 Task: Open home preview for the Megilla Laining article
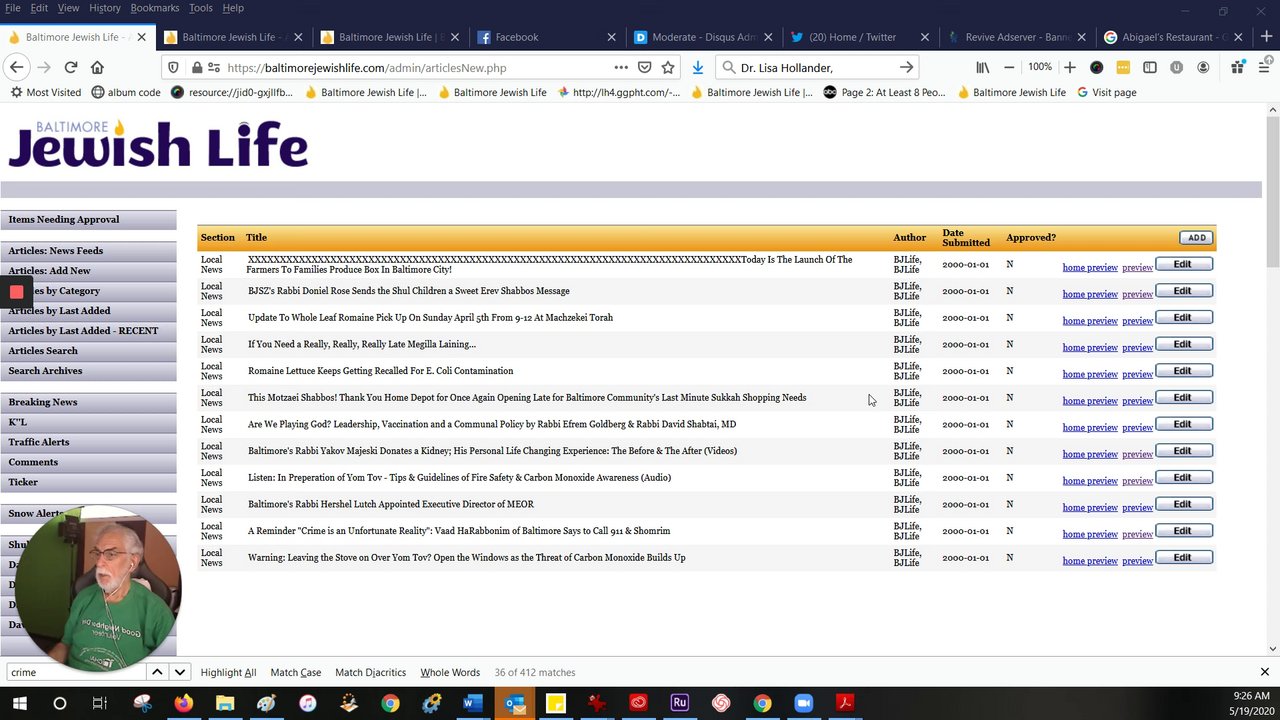(x=1089, y=348)
